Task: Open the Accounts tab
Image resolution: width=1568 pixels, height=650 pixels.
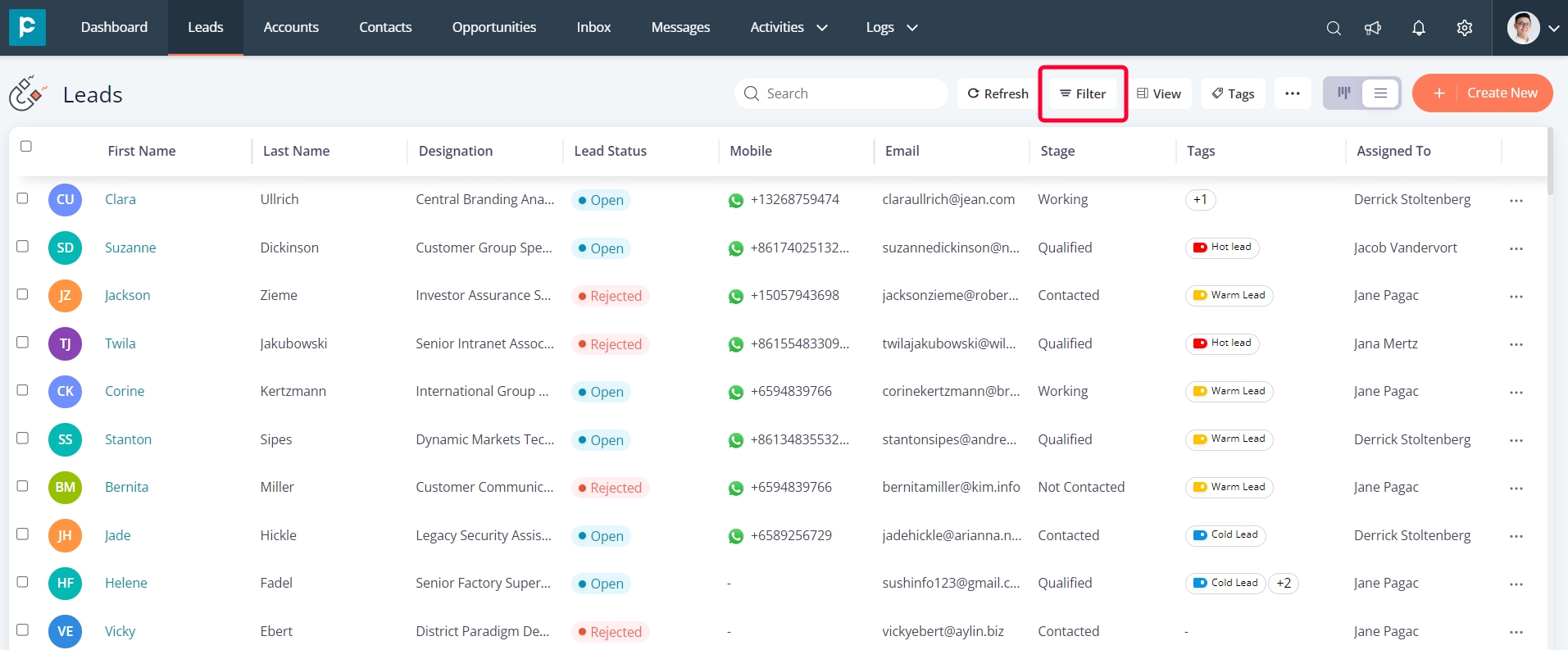Action: 291,27
